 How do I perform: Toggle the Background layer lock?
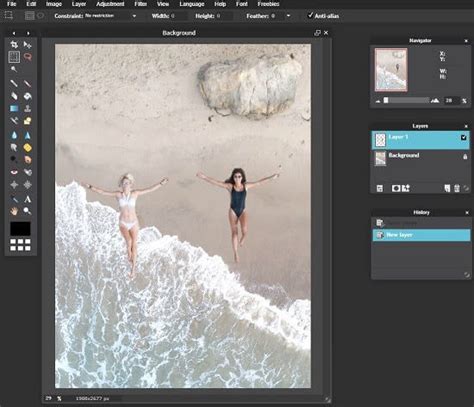(x=465, y=156)
